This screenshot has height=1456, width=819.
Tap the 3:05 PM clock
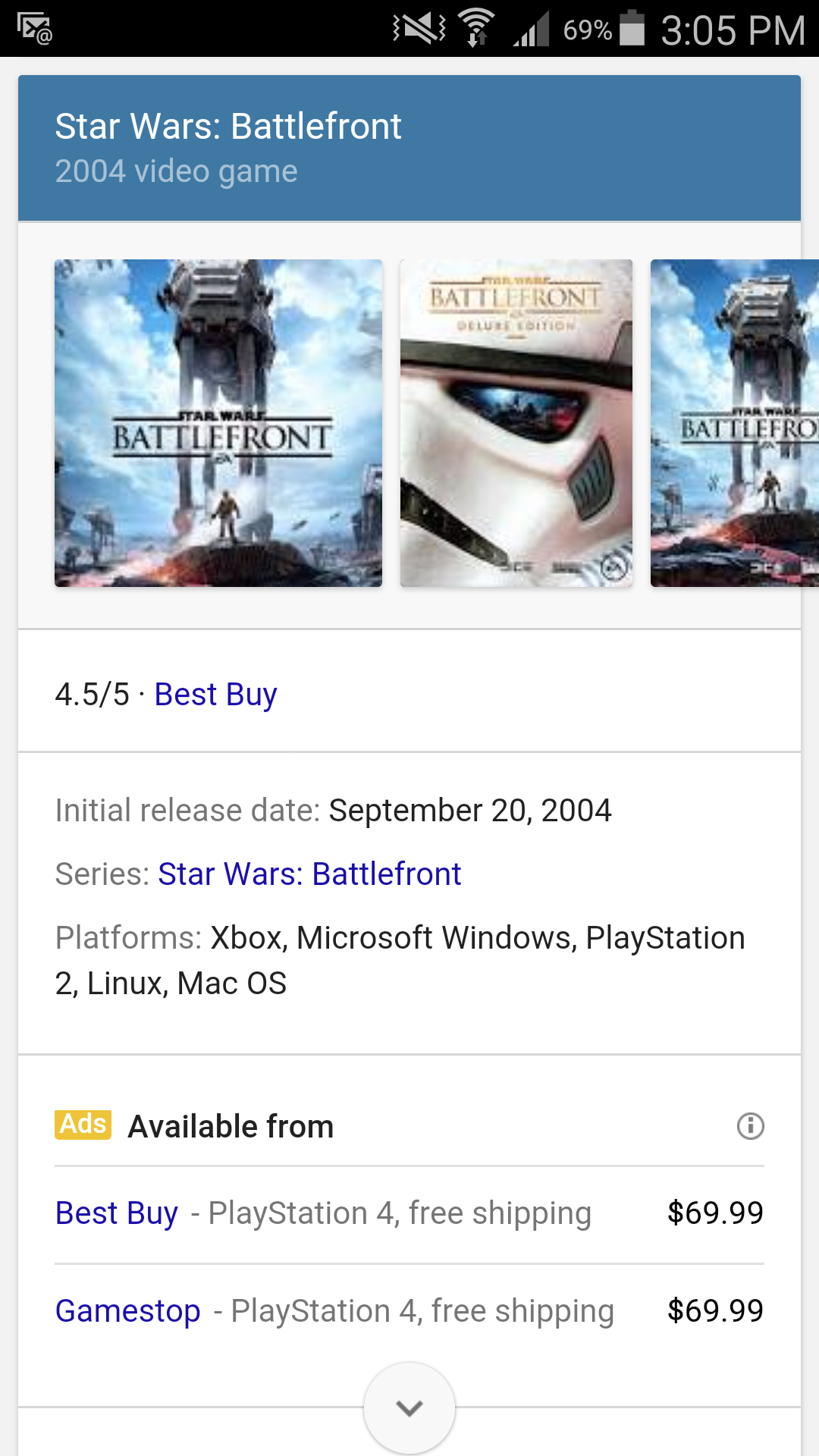click(733, 30)
